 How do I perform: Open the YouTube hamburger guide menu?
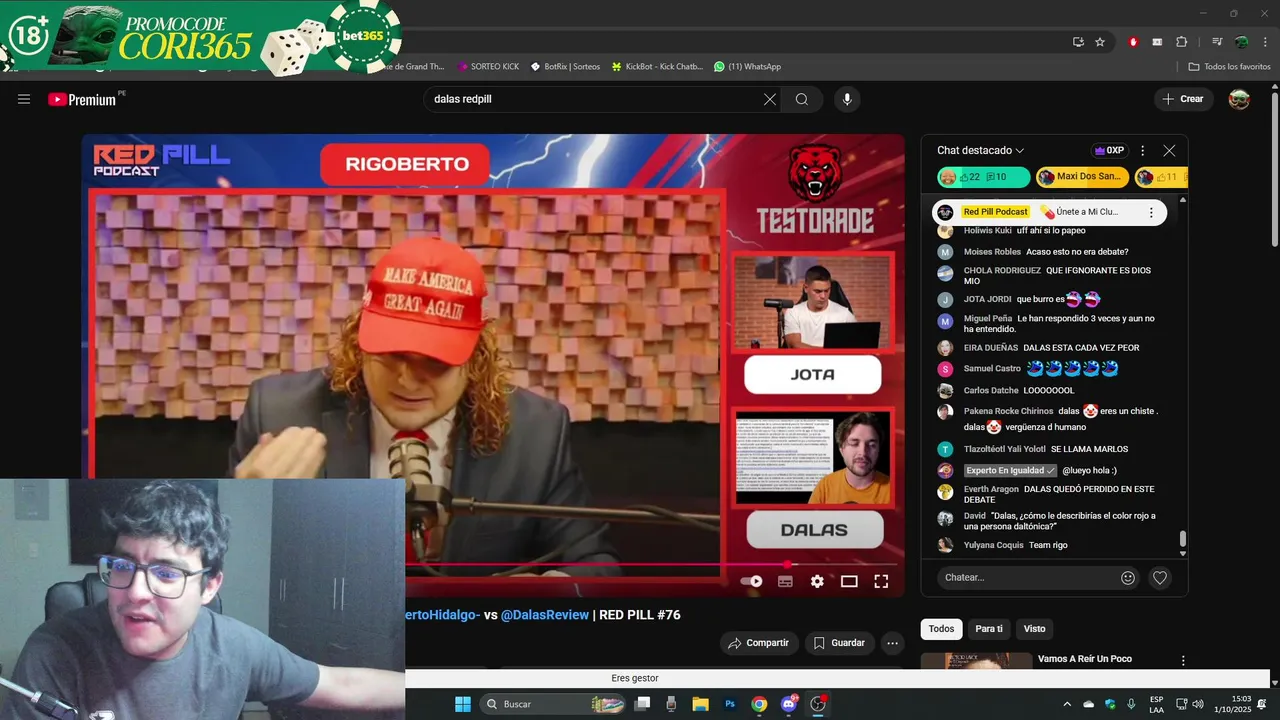(x=24, y=99)
